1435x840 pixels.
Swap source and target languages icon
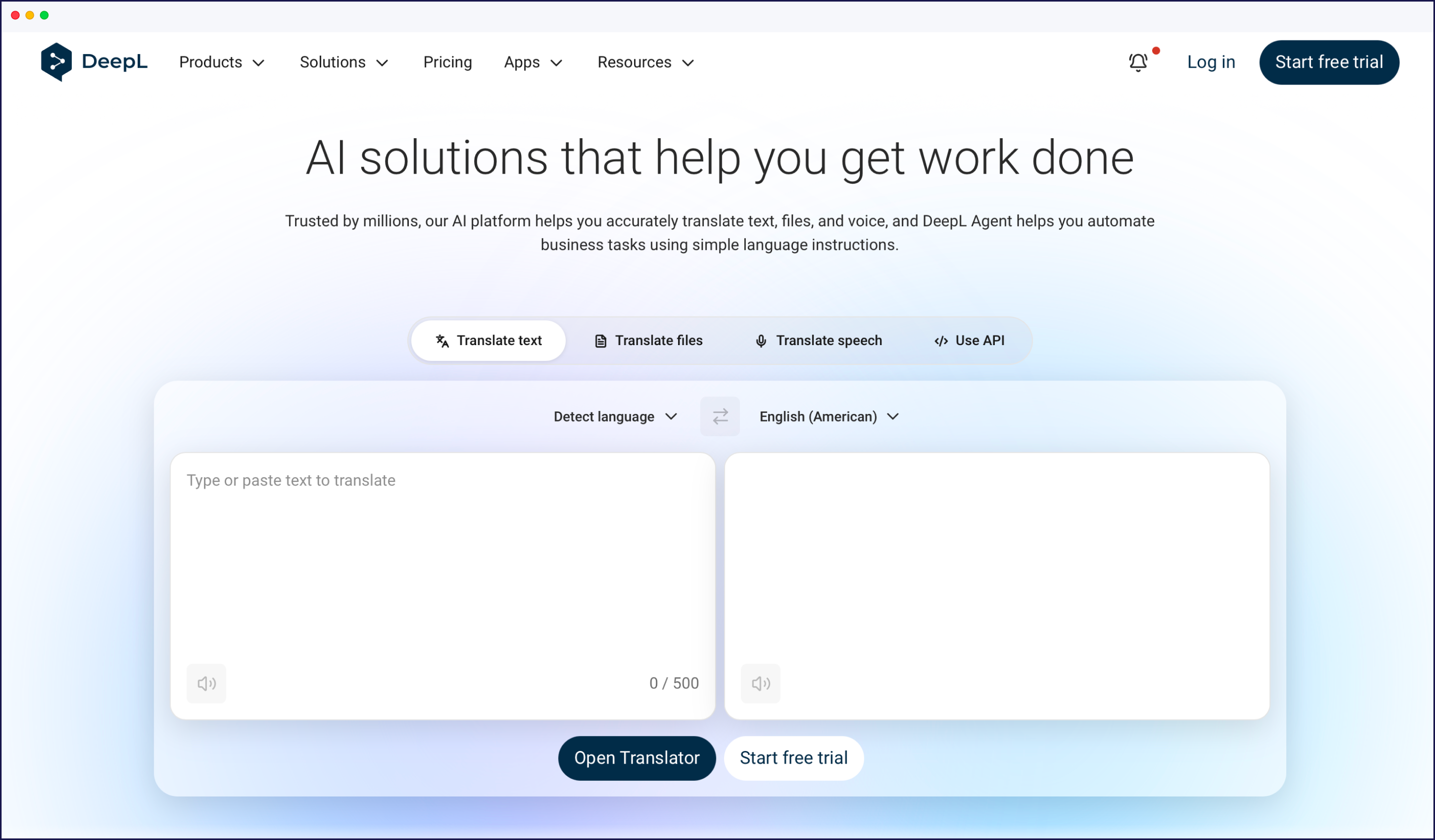pos(720,416)
